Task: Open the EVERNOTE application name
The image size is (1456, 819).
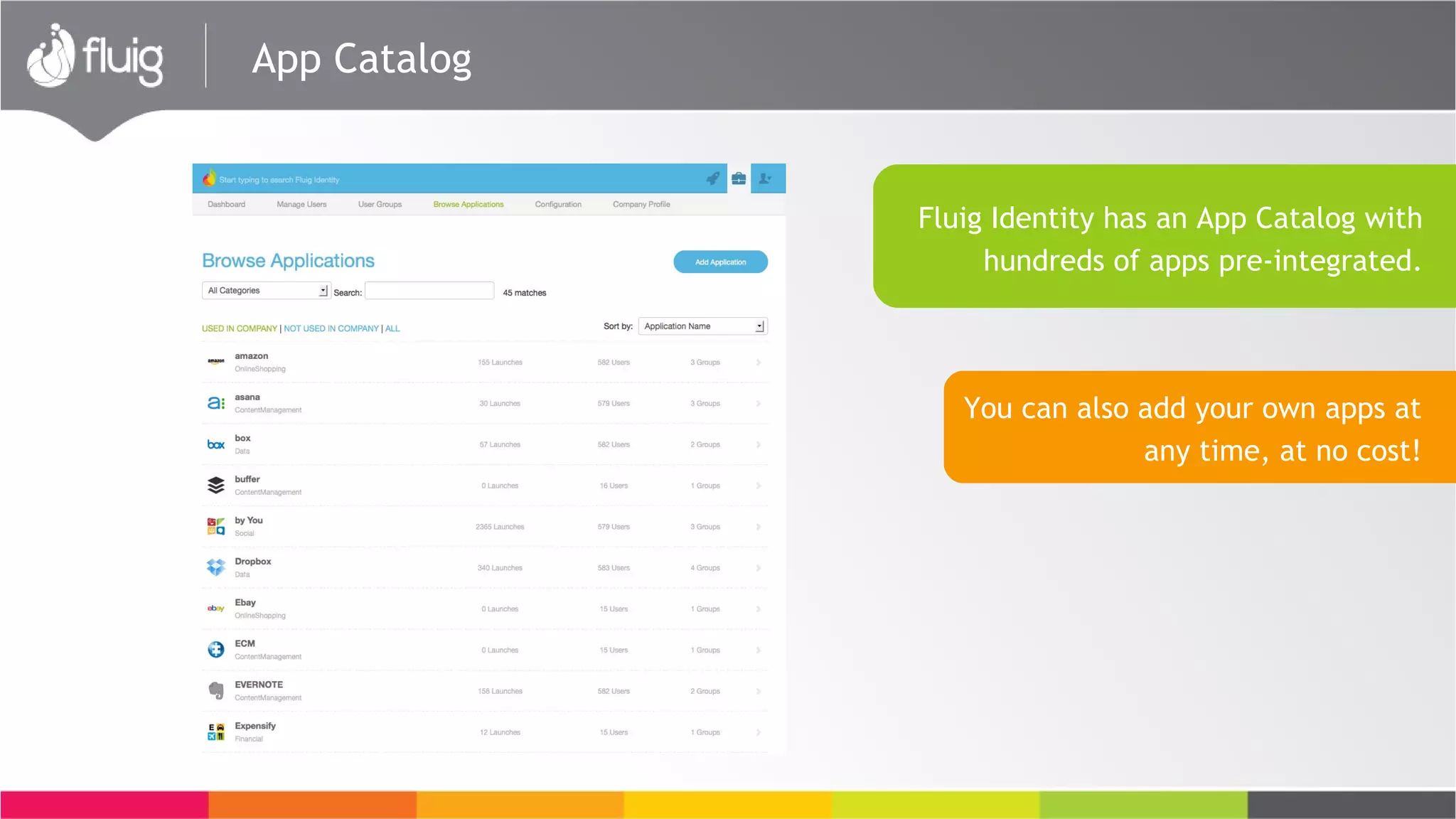Action: tap(259, 685)
